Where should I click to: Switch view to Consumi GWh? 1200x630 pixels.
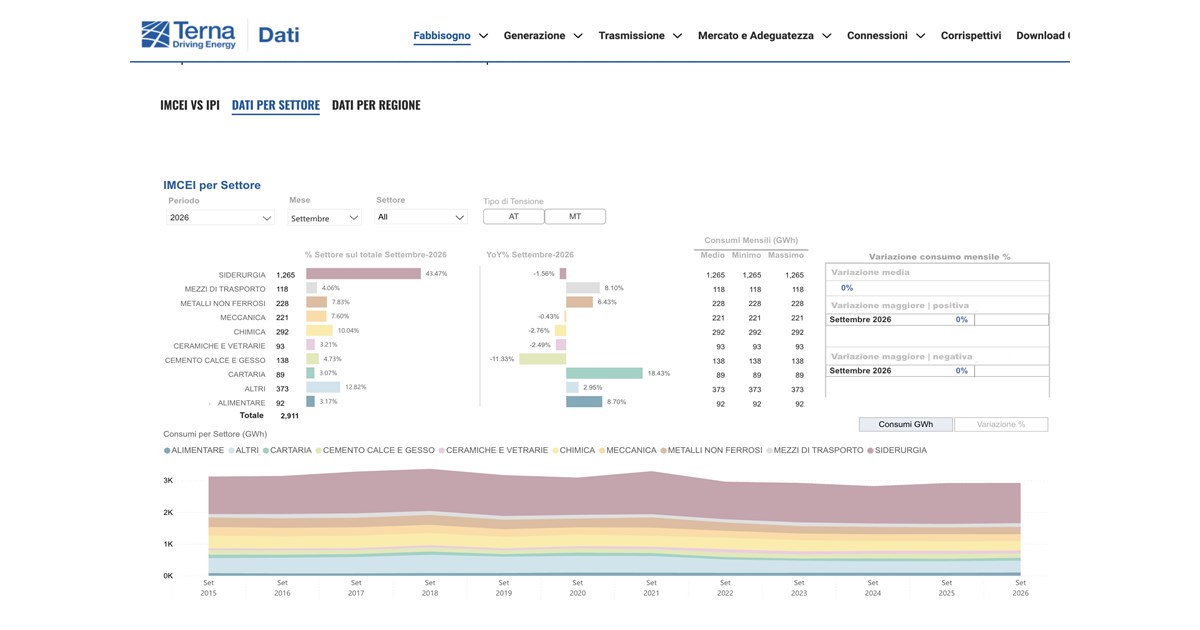coord(906,424)
